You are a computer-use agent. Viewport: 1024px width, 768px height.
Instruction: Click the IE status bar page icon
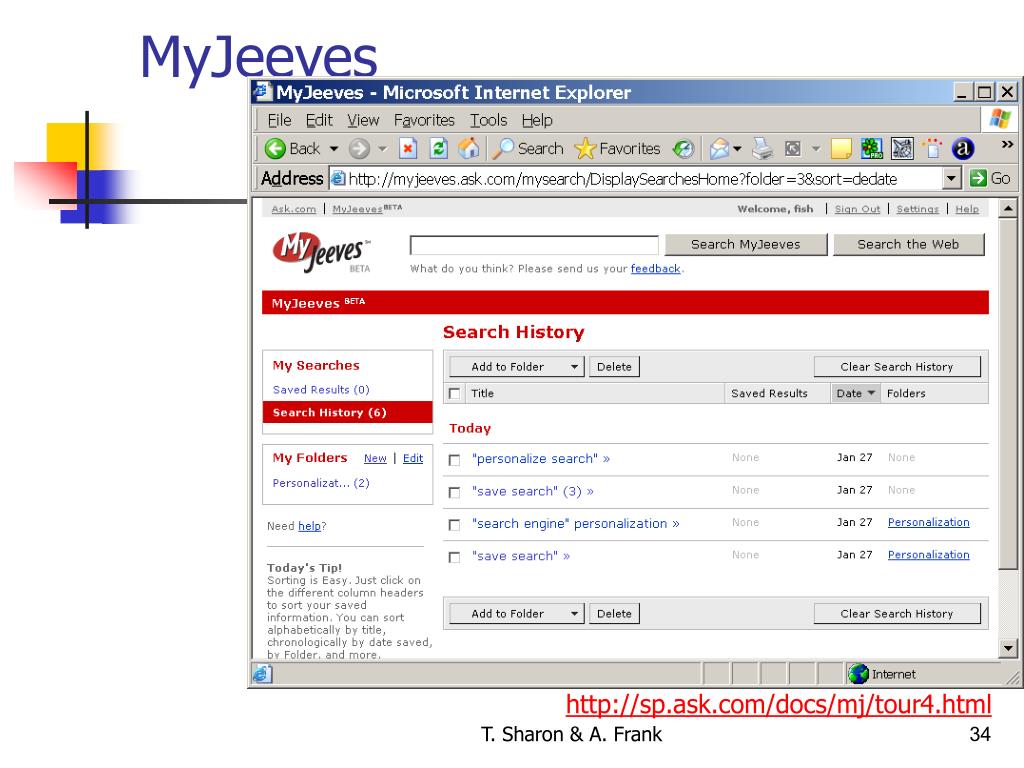coord(262,673)
